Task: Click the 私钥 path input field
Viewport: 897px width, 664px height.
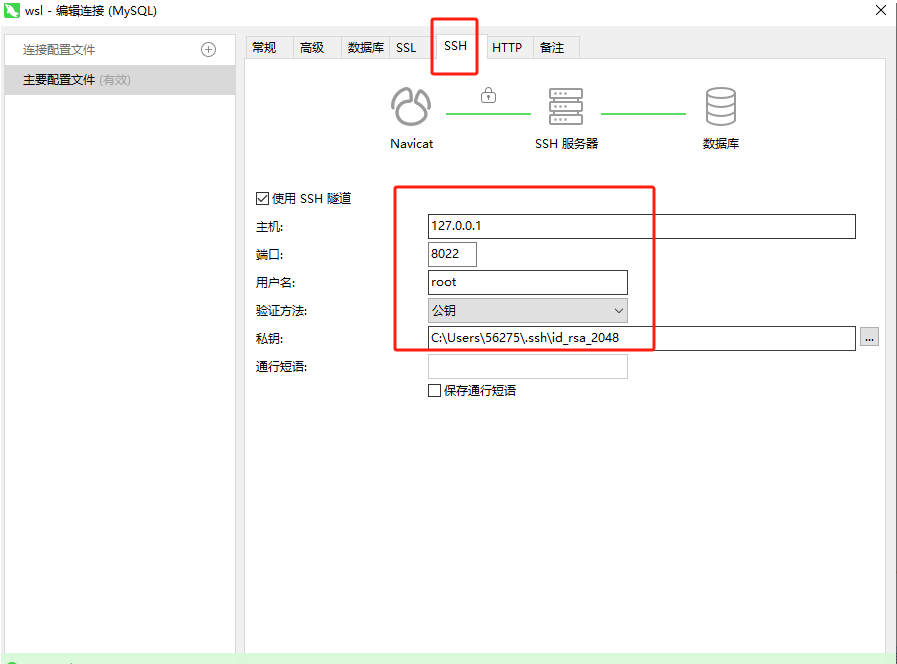Action: coord(641,338)
